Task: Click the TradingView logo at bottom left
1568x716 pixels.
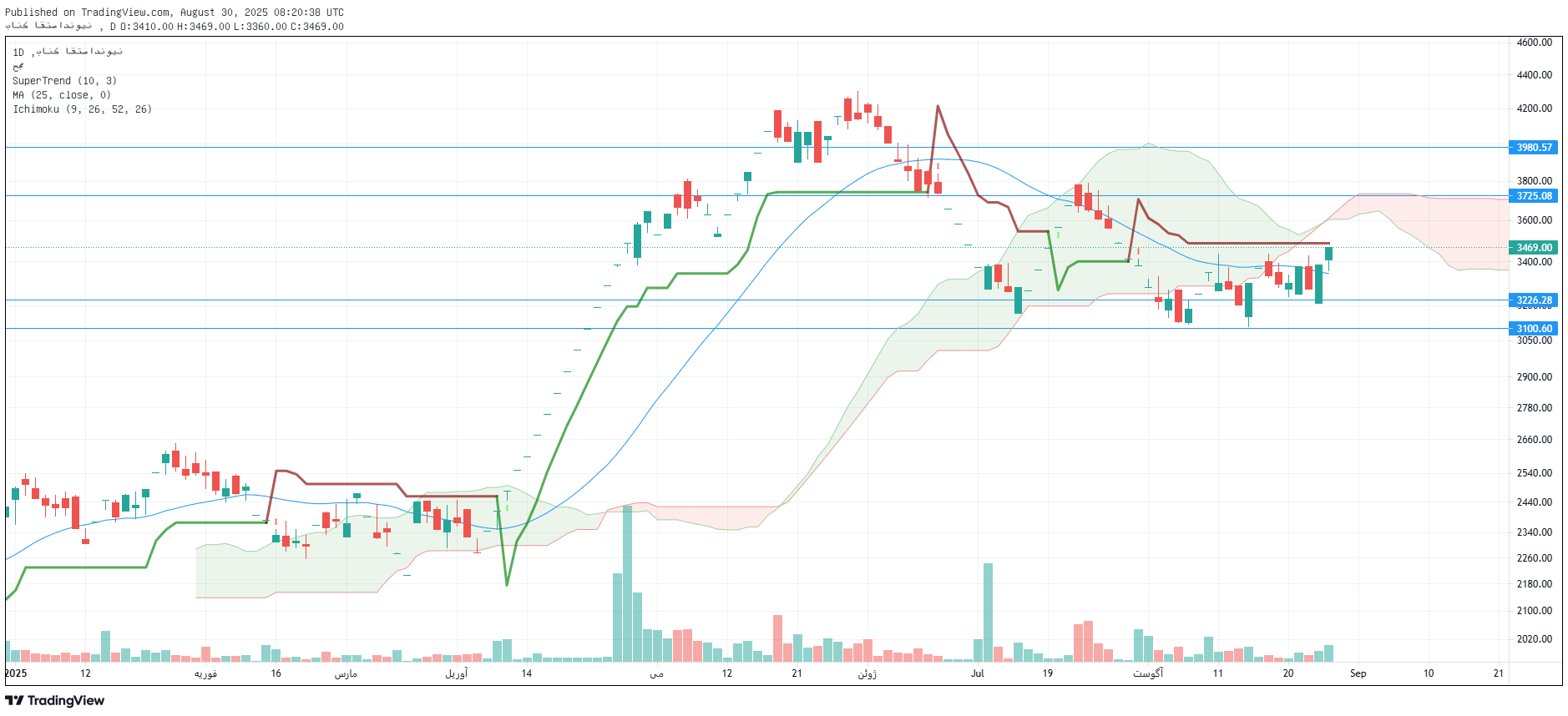Action: (x=55, y=700)
